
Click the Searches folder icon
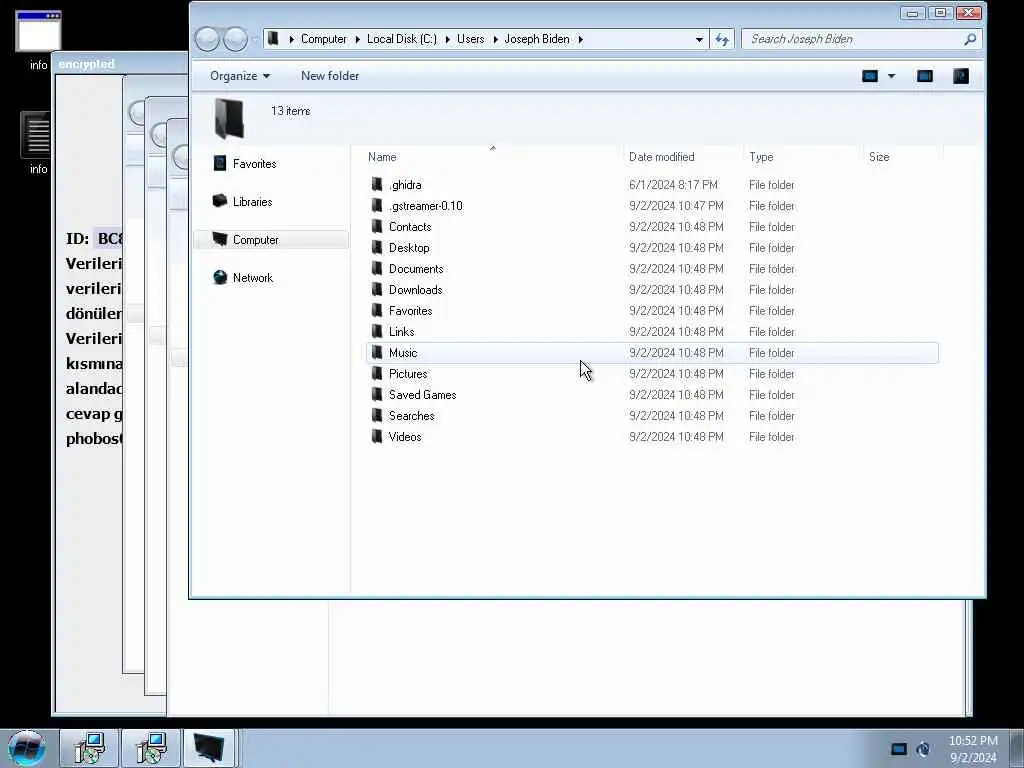click(377, 415)
